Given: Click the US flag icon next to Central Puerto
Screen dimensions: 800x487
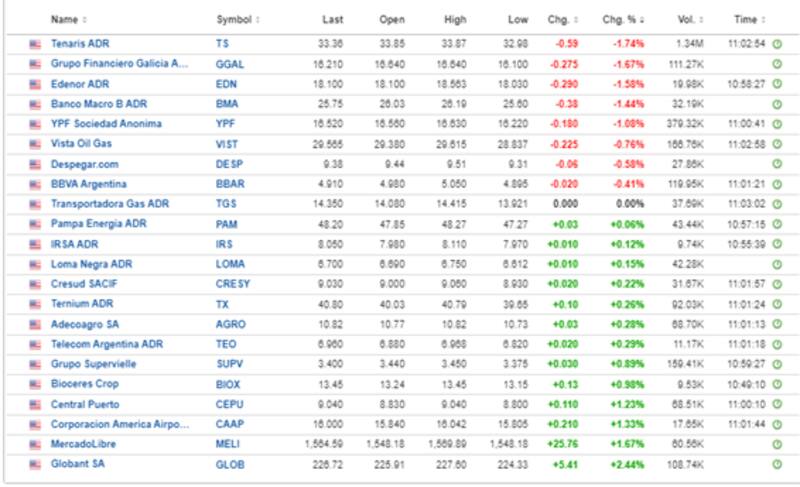Looking at the screenshot, I should tap(35, 404).
